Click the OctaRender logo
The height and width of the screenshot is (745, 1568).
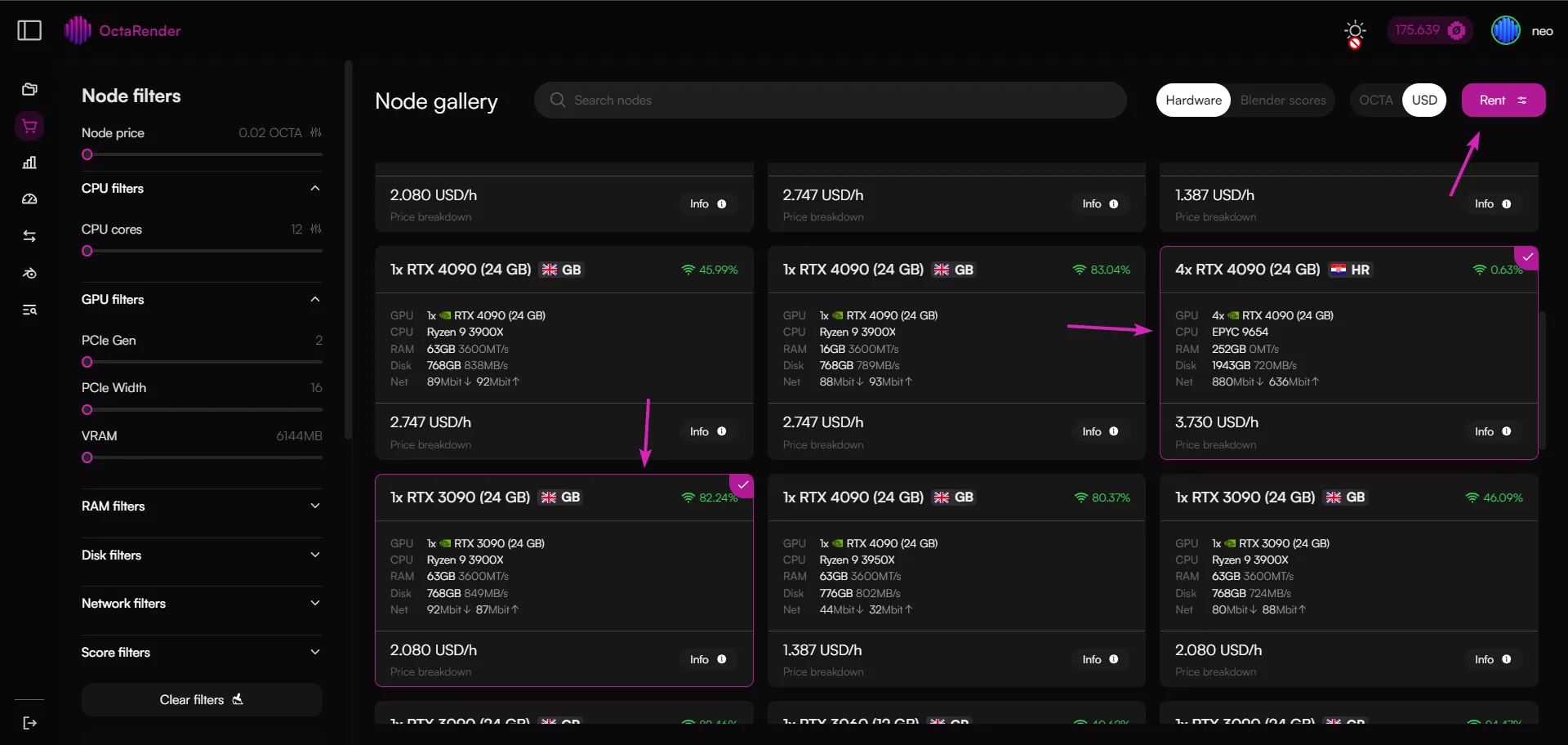point(122,31)
